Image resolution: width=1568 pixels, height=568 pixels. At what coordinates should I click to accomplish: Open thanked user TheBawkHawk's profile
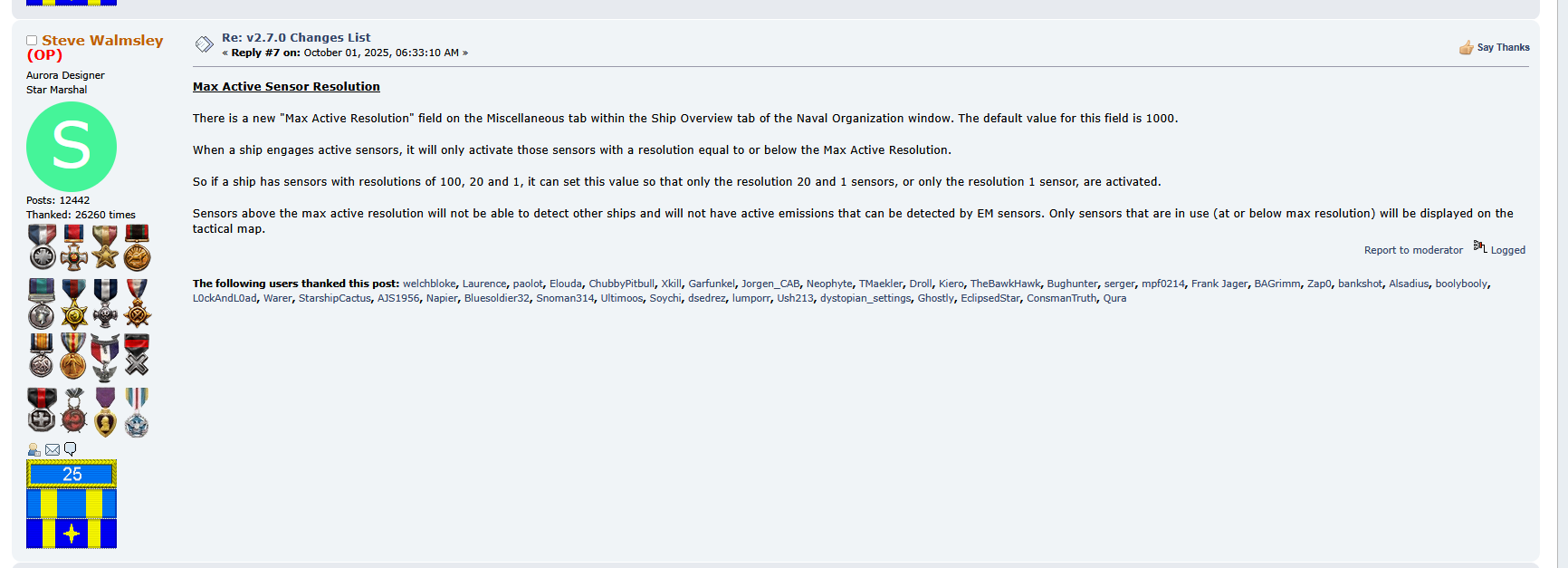tap(1005, 284)
